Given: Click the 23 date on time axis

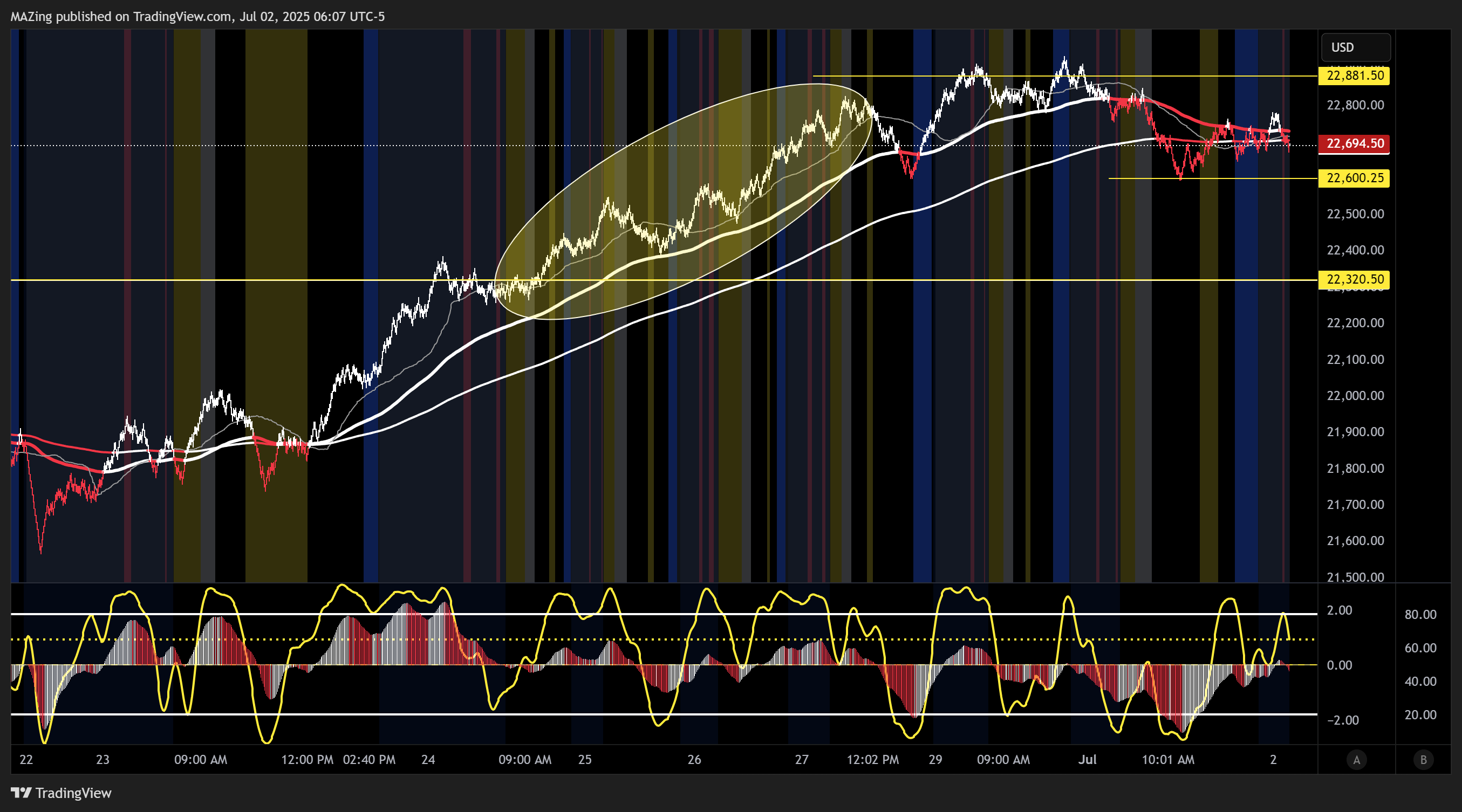Looking at the screenshot, I should pyautogui.click(x=103, y=760).
